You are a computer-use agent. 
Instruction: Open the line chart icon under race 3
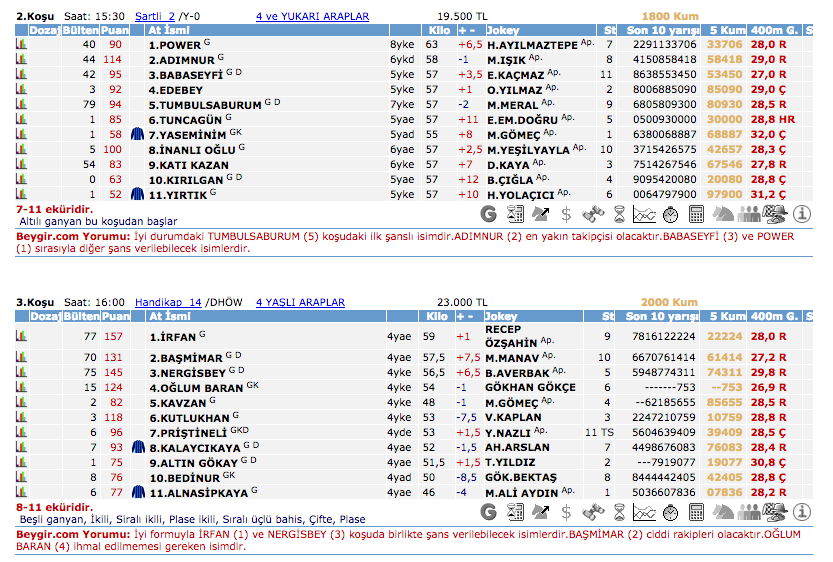(x=645, y=512)
